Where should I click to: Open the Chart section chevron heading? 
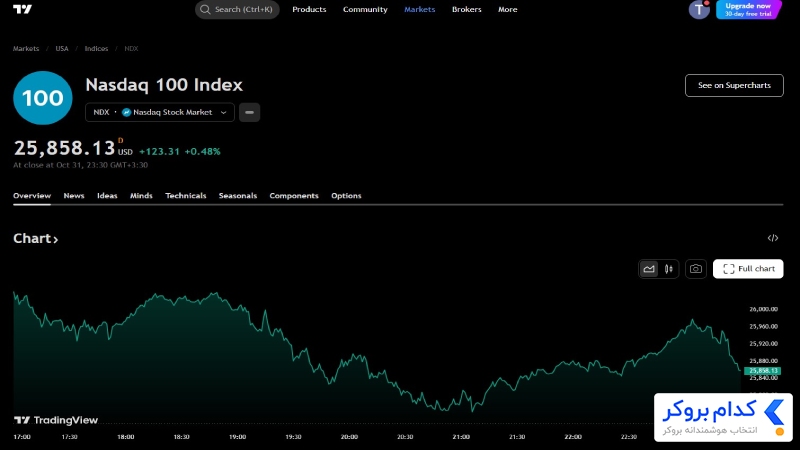(36, 238)
